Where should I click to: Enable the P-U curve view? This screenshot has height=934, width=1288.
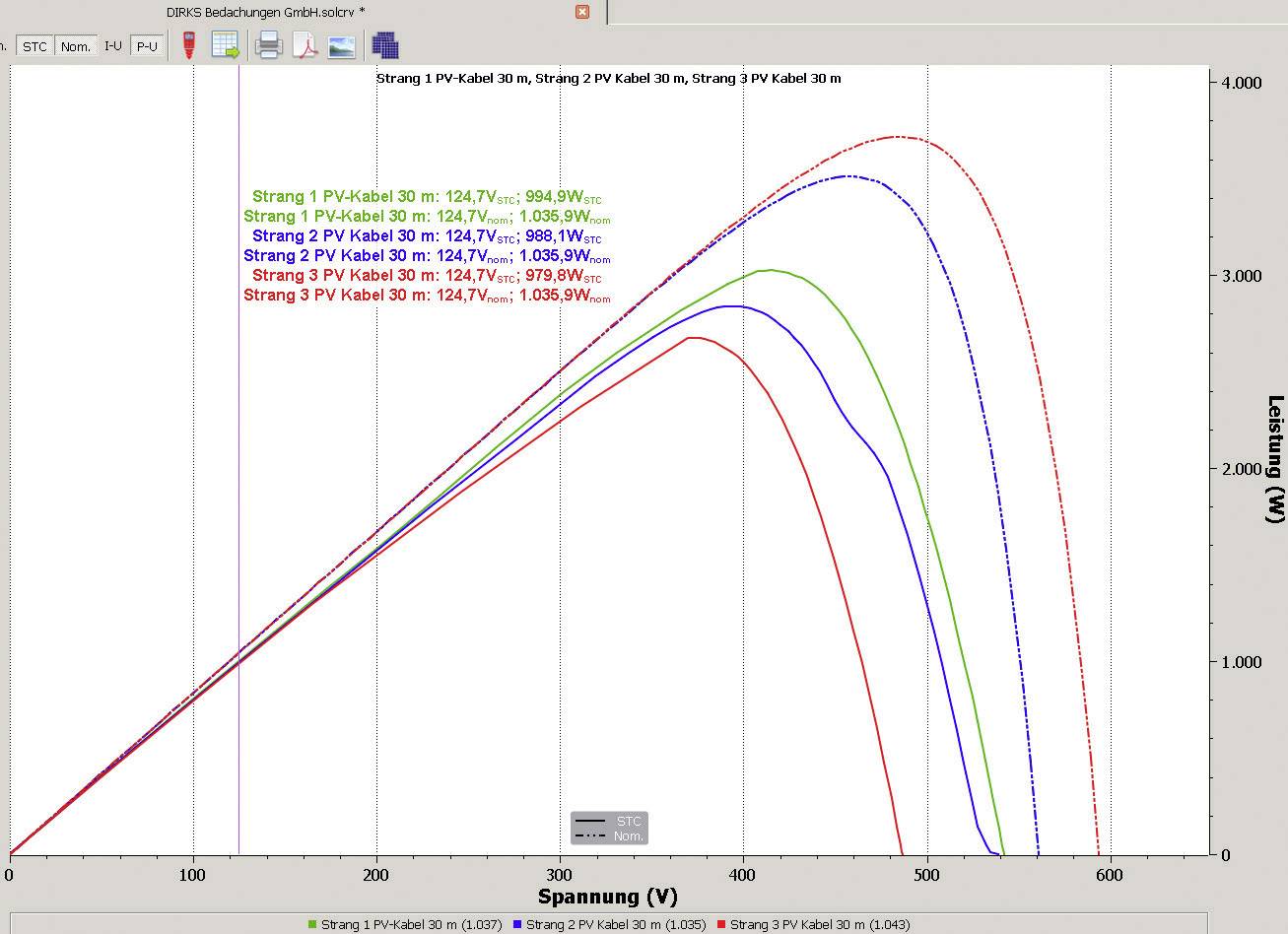[146, 45]
